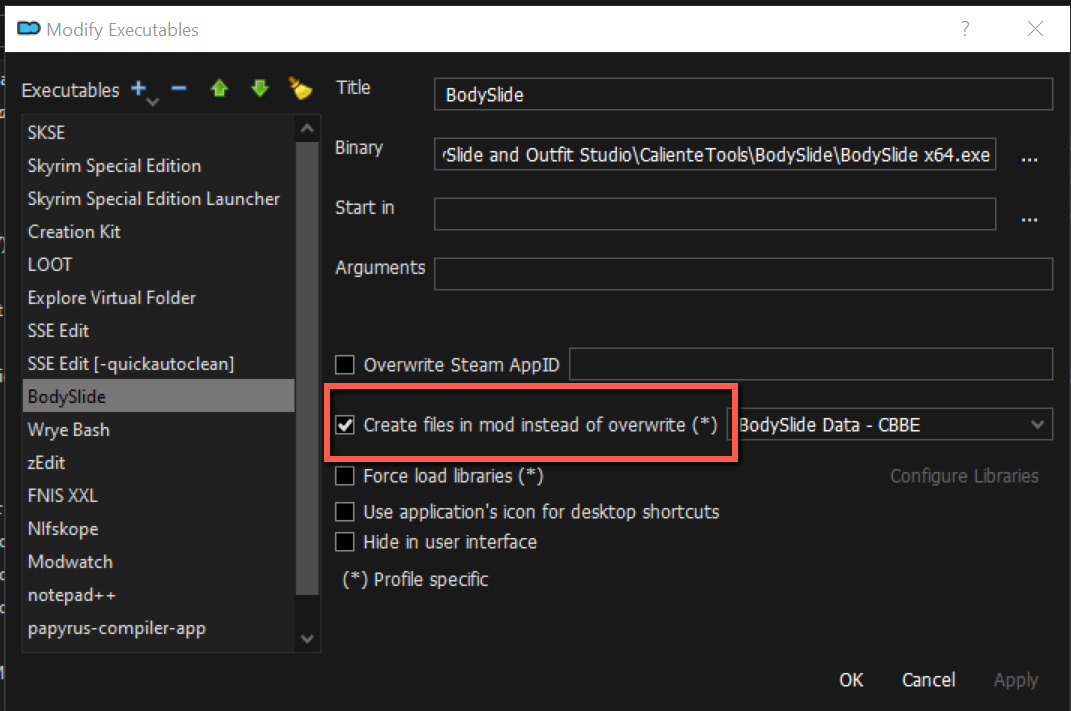Screen dimensions: 1071x711
Task: Click the executables list scrollbar thumb
Action: tap(307, 368)
